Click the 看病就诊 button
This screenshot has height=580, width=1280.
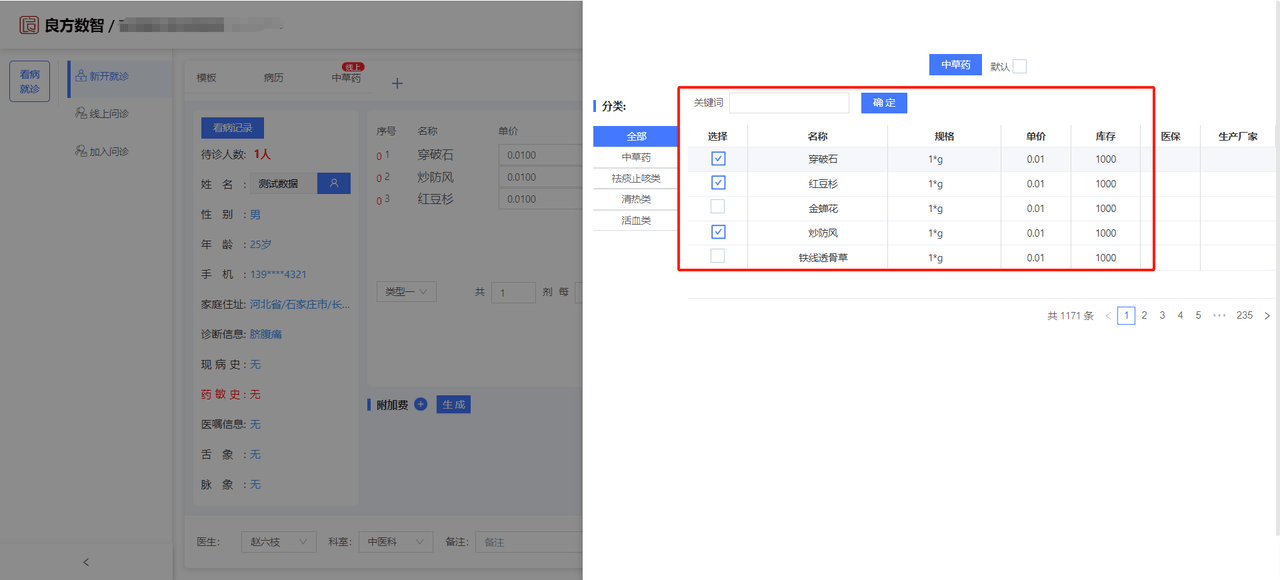(30, 81)
